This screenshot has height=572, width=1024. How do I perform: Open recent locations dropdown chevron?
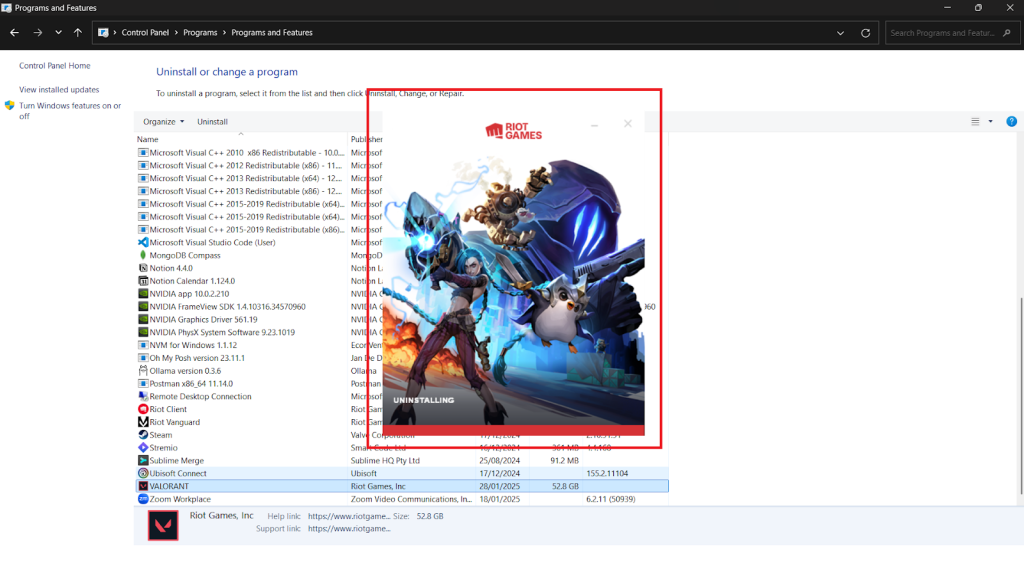58,33
